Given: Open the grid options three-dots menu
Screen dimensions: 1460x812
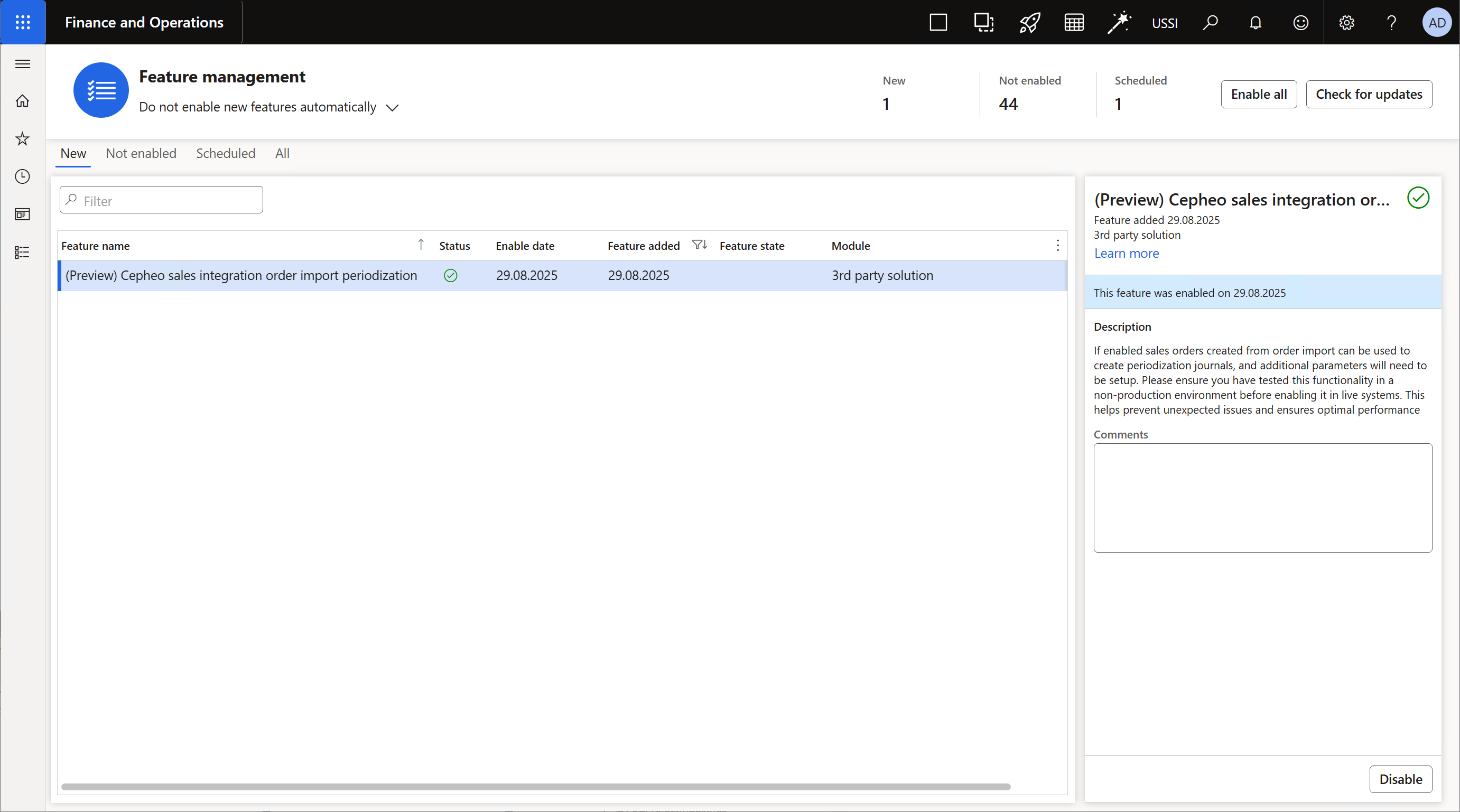Looking at the screenshot, I should tap(1057, 245).
